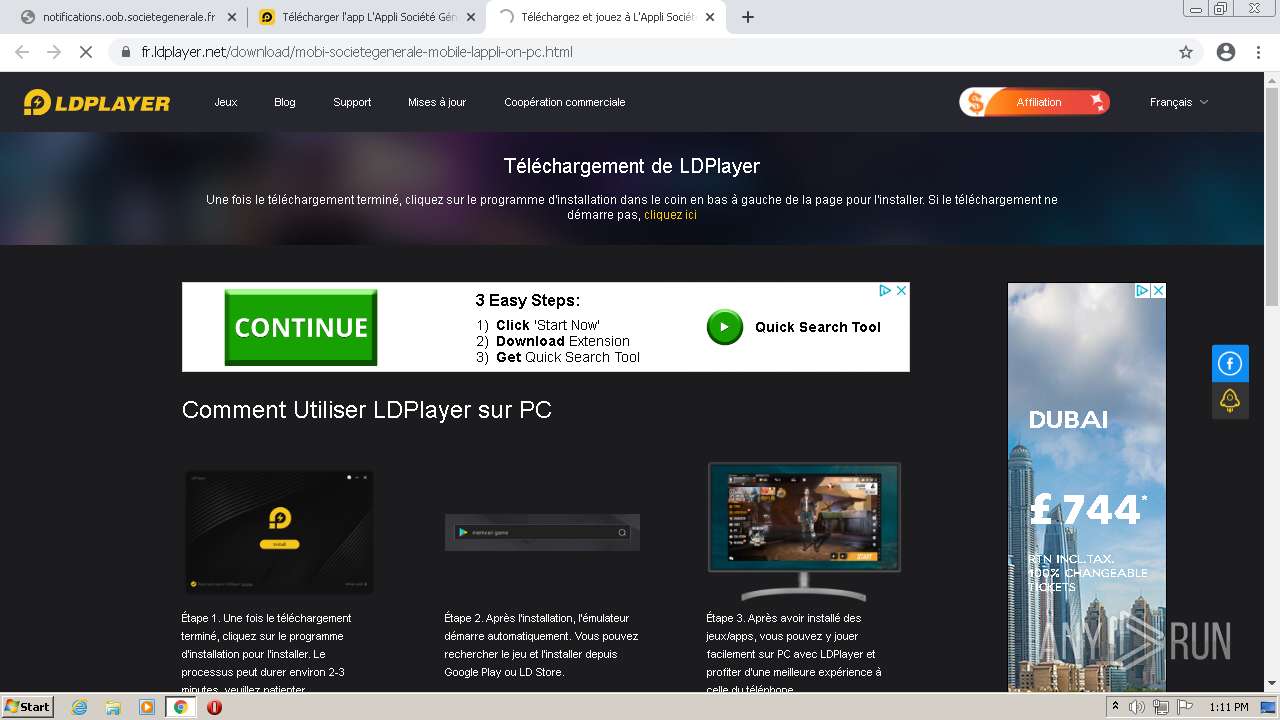The image size is (1280, 720).
Task: Share via the Facebook side button
Action: coord(1230,364)
